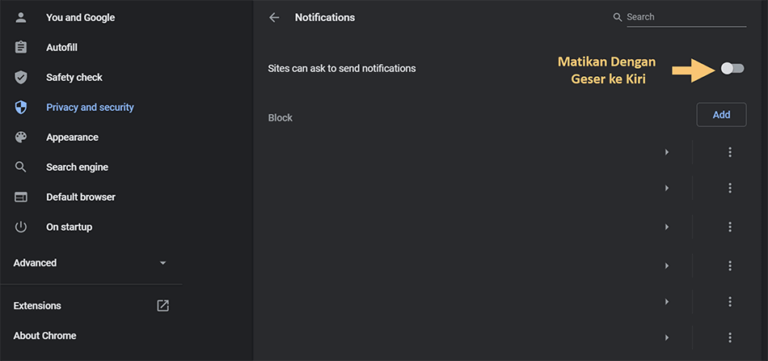The height and width of the screenshot is (361, 768).
Task: Click the Appearance palette icon
Action: pos(21,137)
